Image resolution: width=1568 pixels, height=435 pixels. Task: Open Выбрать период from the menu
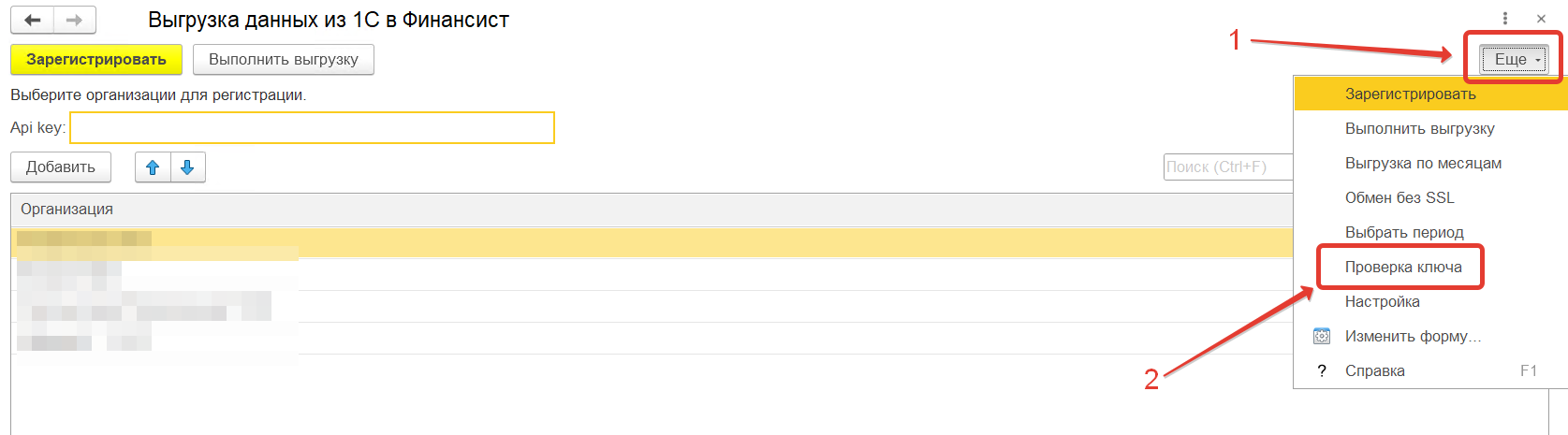[1404, 233]
